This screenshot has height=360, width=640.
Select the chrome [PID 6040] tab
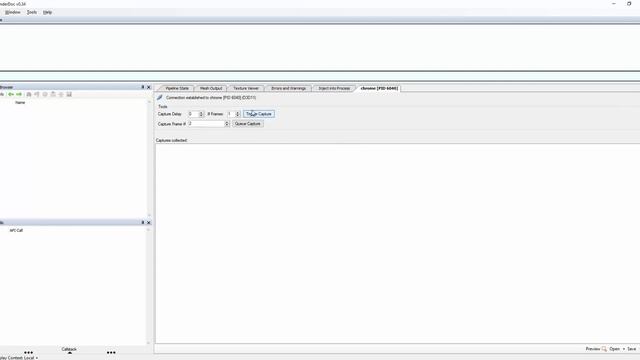pyautogui.click(x=379, y=88)
